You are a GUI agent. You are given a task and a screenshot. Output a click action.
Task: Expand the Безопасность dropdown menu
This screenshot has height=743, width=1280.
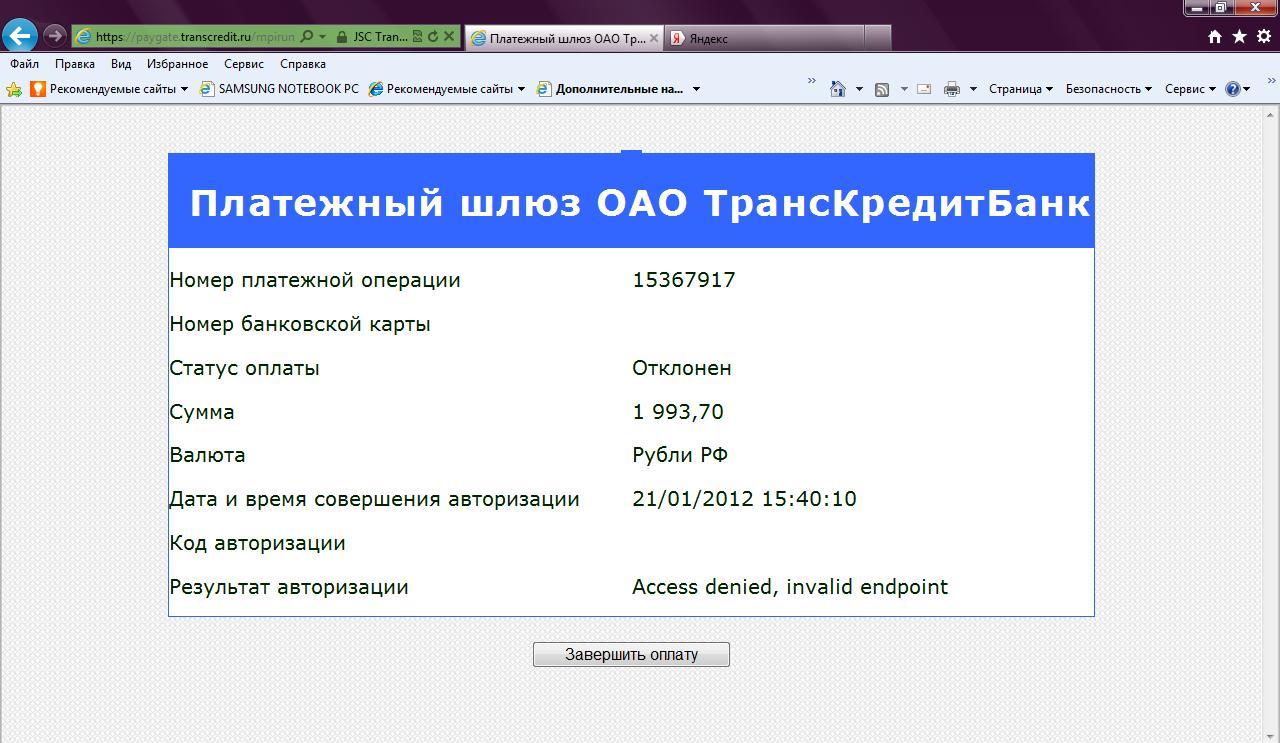pos(1108,89)
